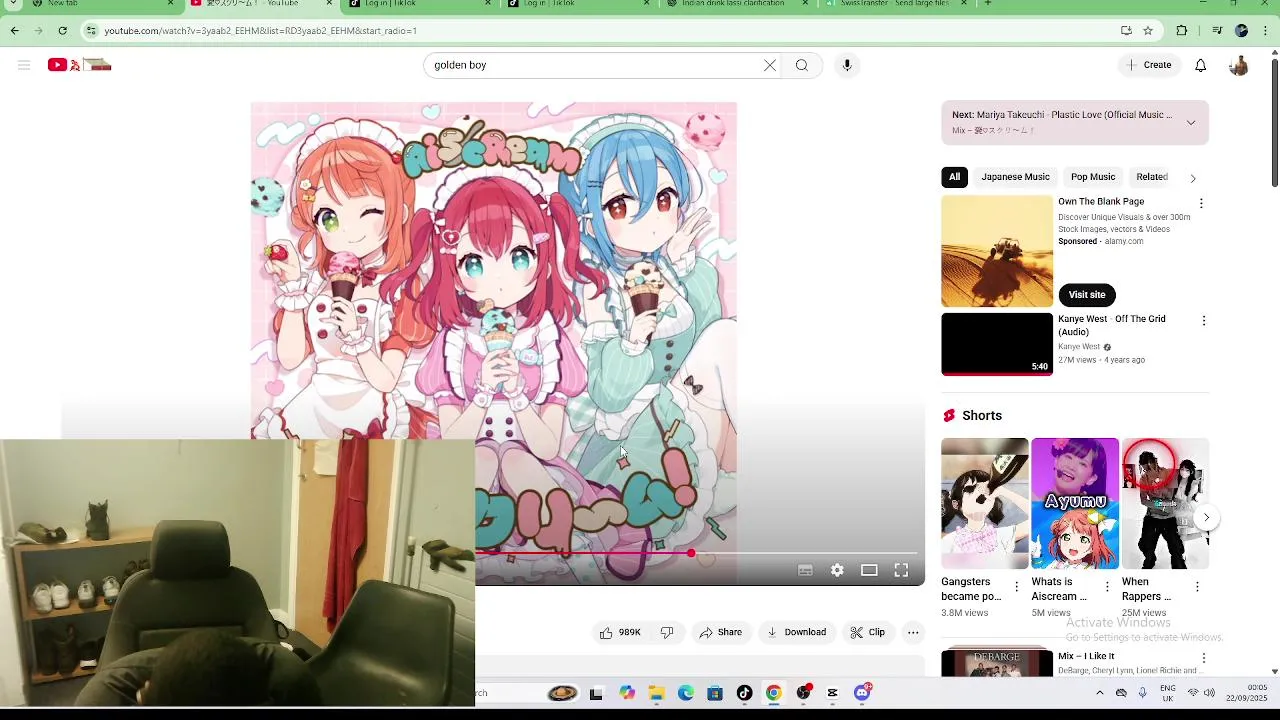
Task: Go back in Chrome
Action: [x=14, y=31]
